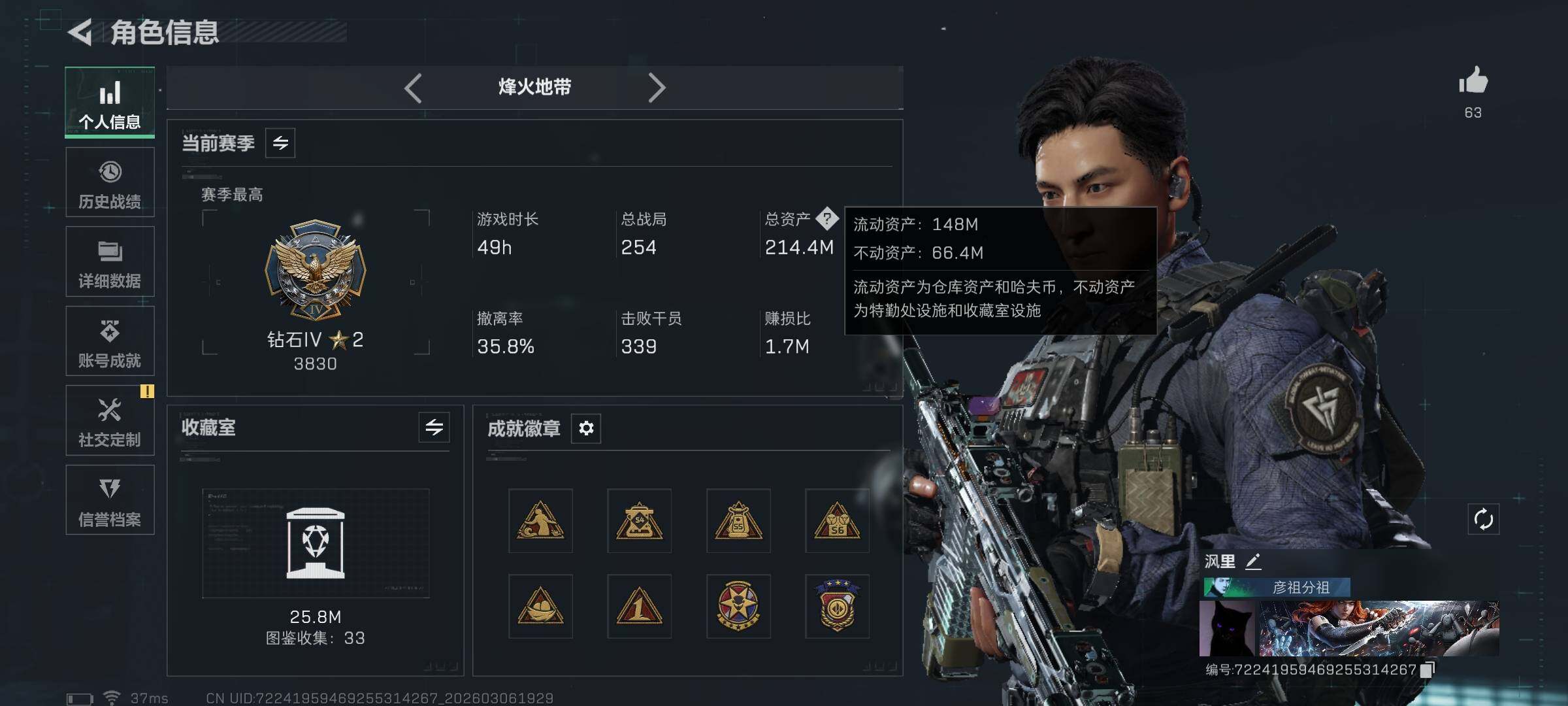
Task: Toggle the 收藏室 swap view button
Action: (x=434, y=428)
